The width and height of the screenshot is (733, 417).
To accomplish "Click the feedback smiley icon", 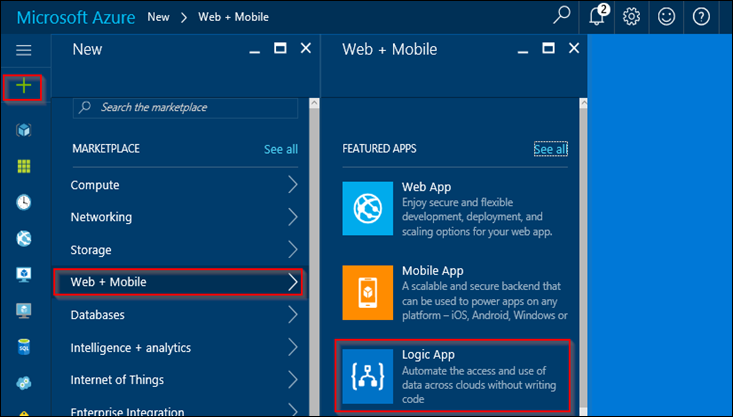I will [666, 17].
